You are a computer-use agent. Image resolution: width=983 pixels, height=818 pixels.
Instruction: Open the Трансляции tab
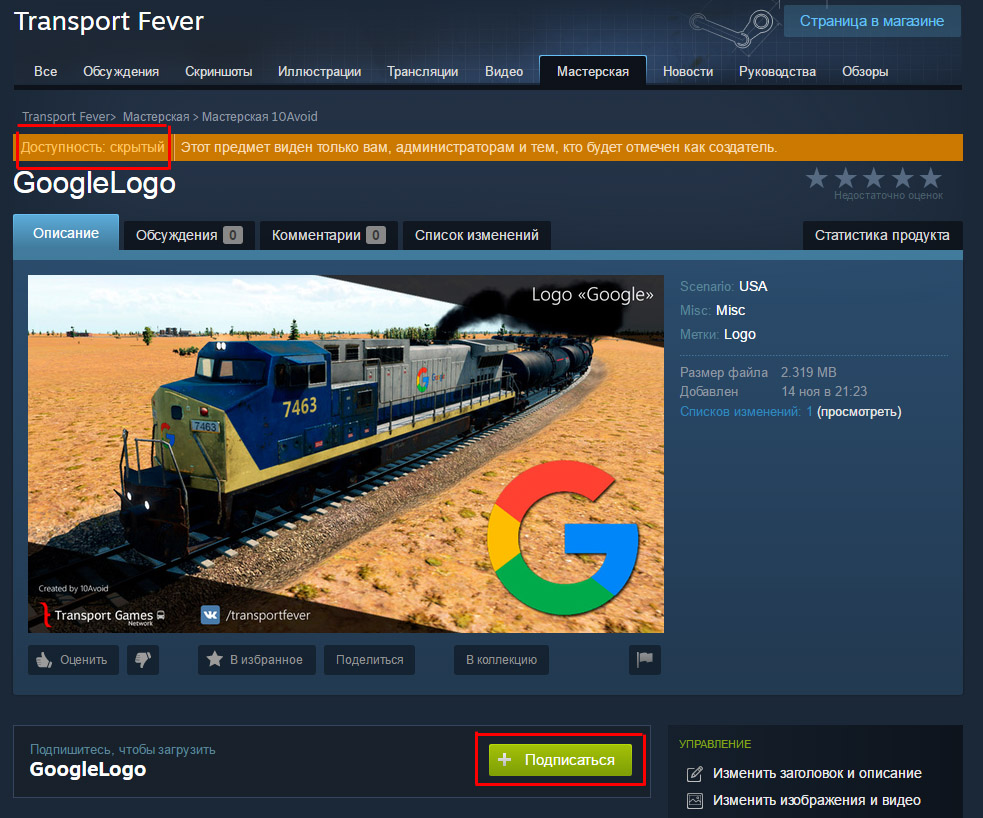pyautogui.click(x=423, y=71)
